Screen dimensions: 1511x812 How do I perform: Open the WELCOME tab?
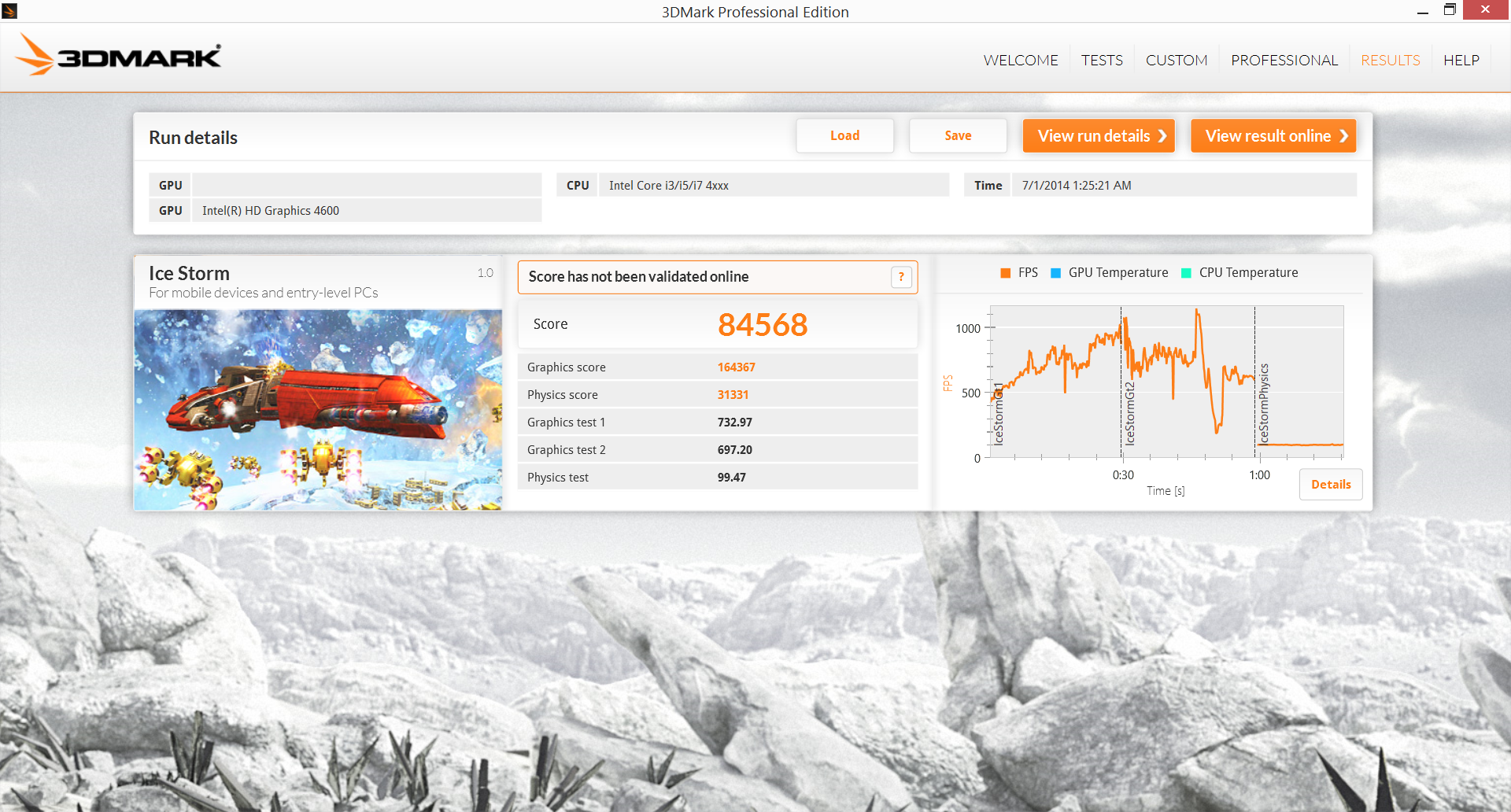point(1021,61)
